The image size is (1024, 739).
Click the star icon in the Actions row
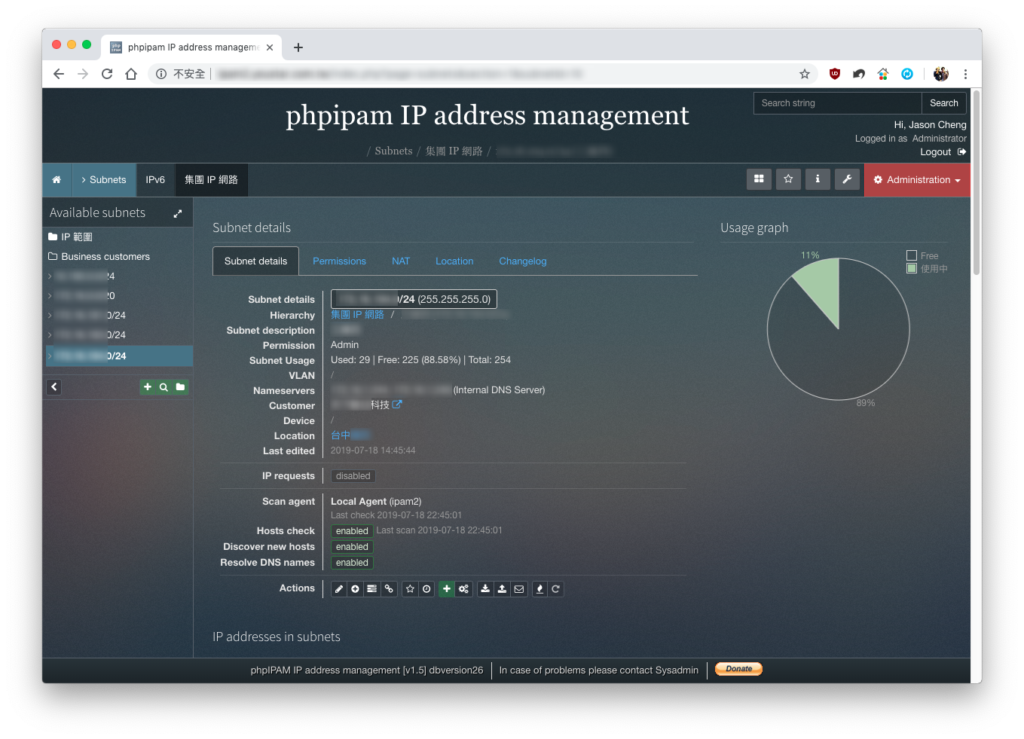[x=410, y=589]
